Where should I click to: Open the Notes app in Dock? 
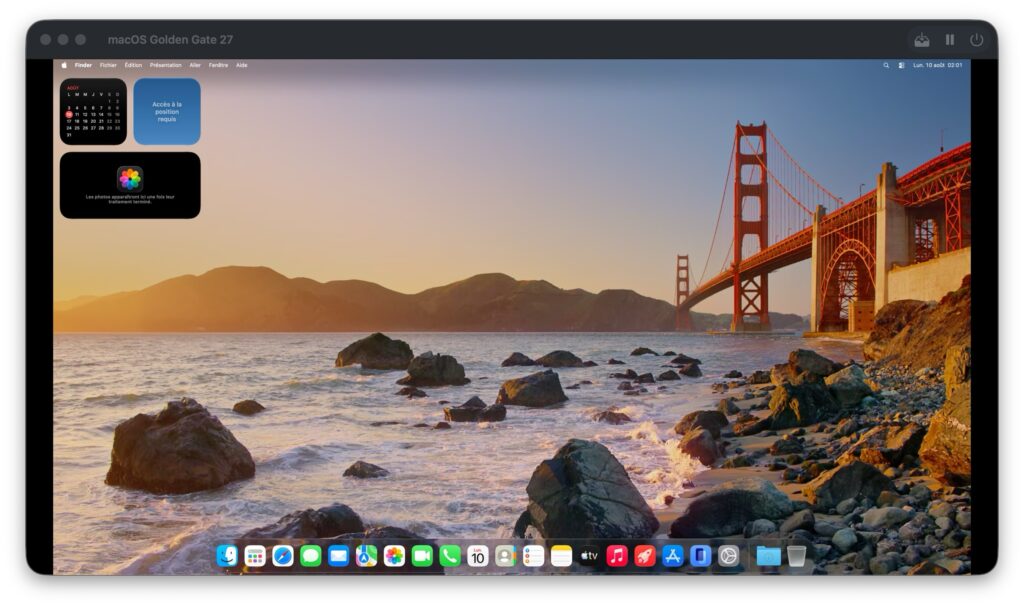[562, 556]
